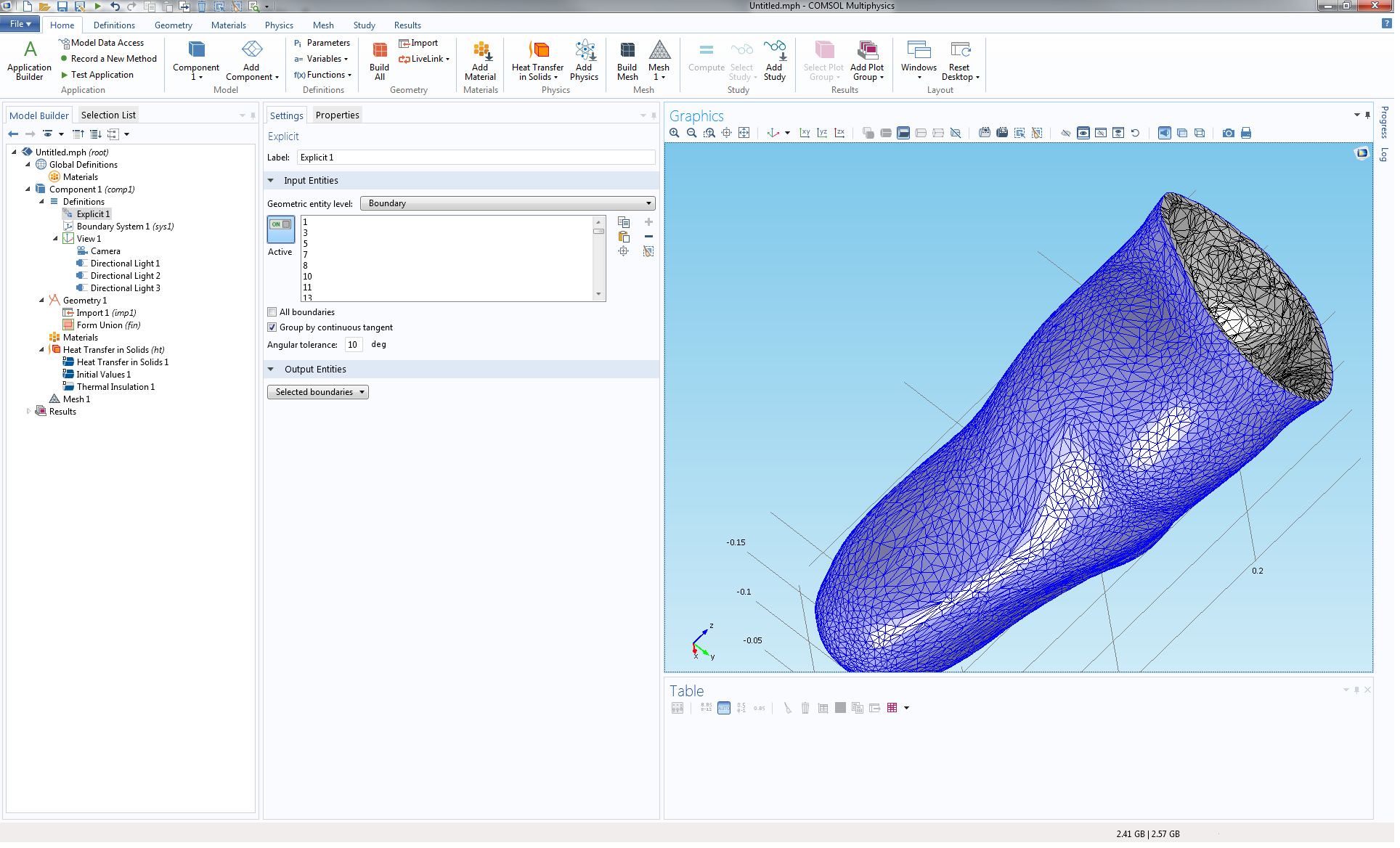Check the All boundaries checkbox

[x=274, y=314]
